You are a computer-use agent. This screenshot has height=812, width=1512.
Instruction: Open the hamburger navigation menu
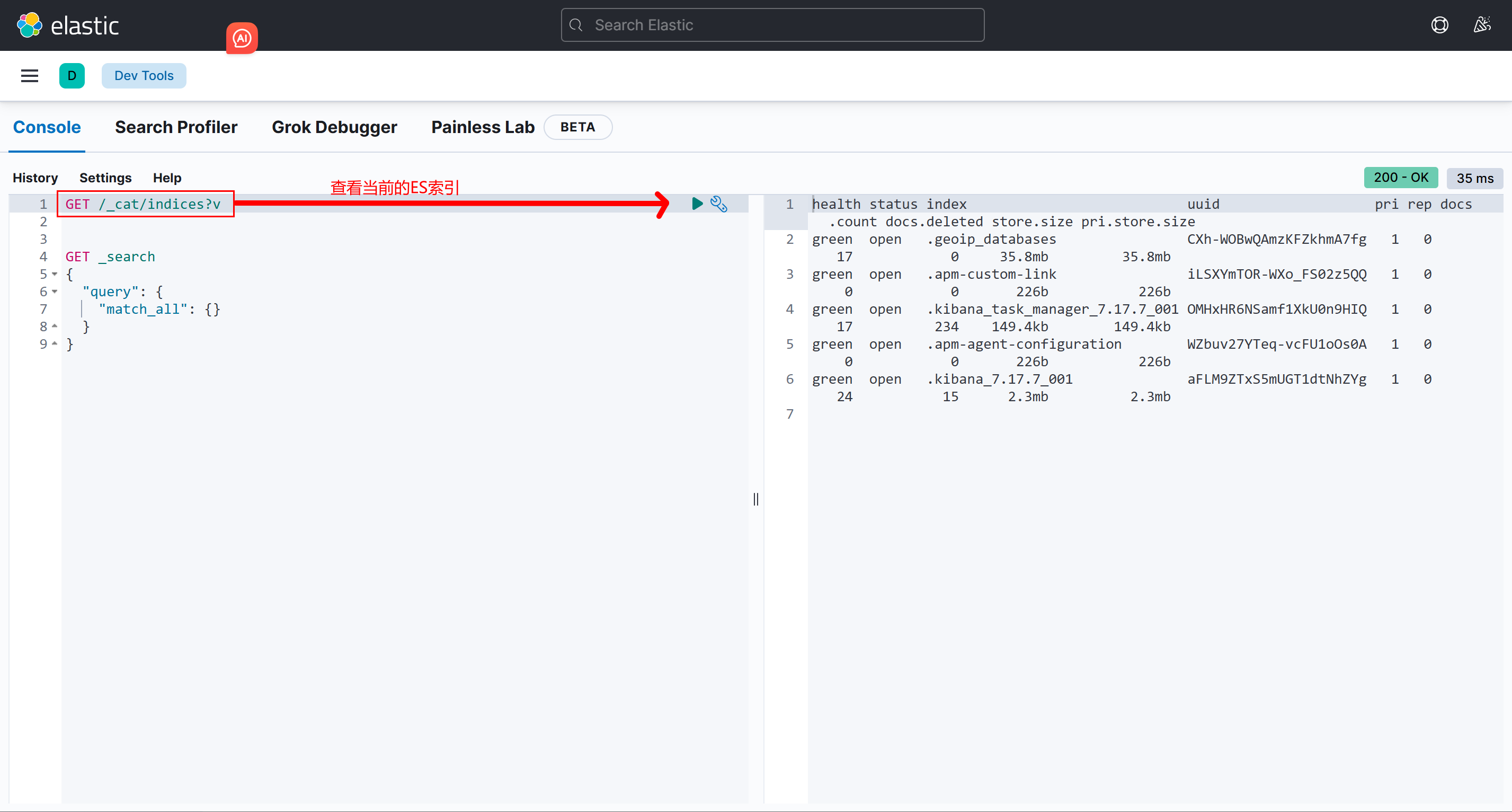[x=29, y=76]
